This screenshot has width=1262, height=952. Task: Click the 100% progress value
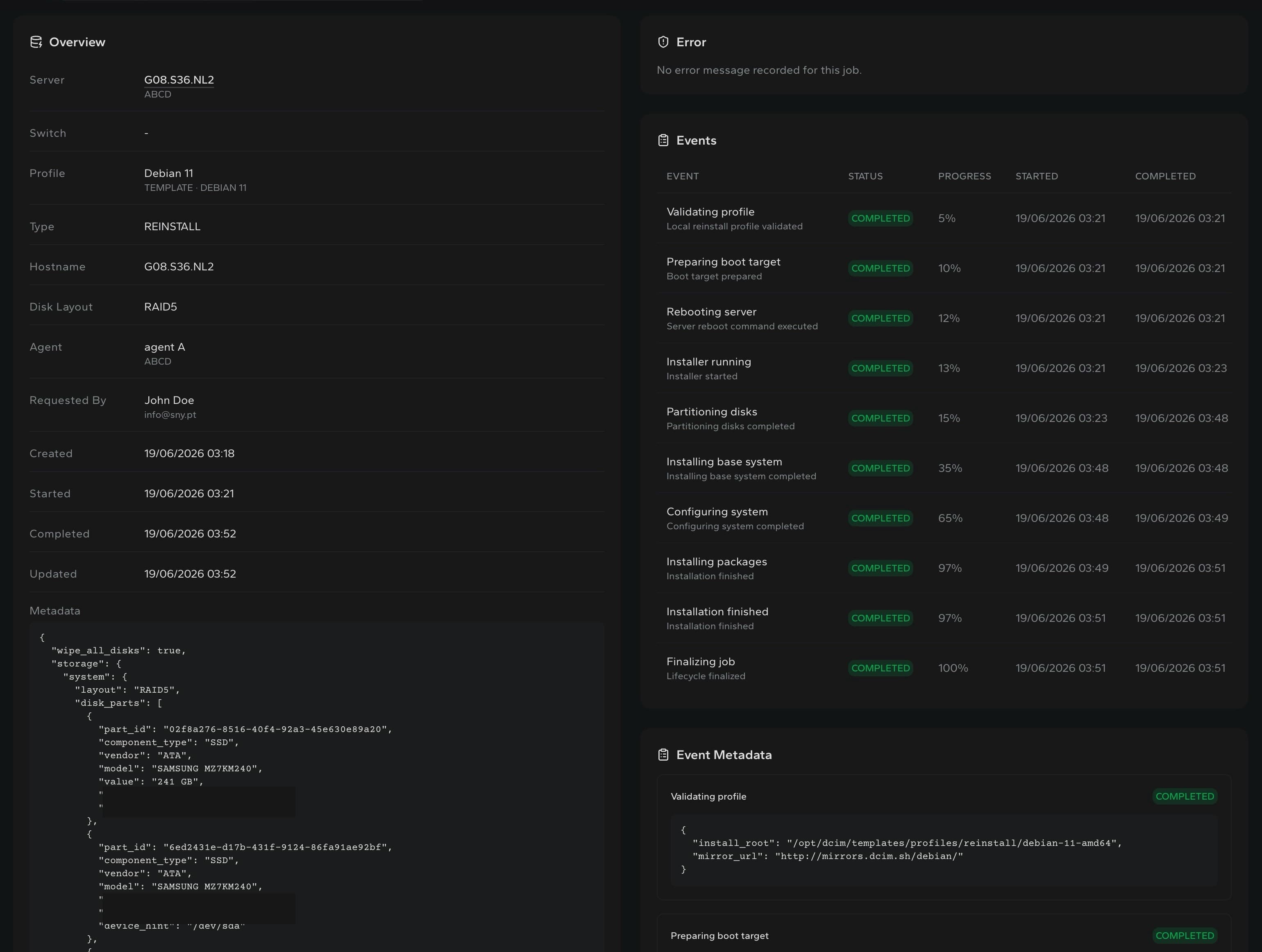[953, 668]
